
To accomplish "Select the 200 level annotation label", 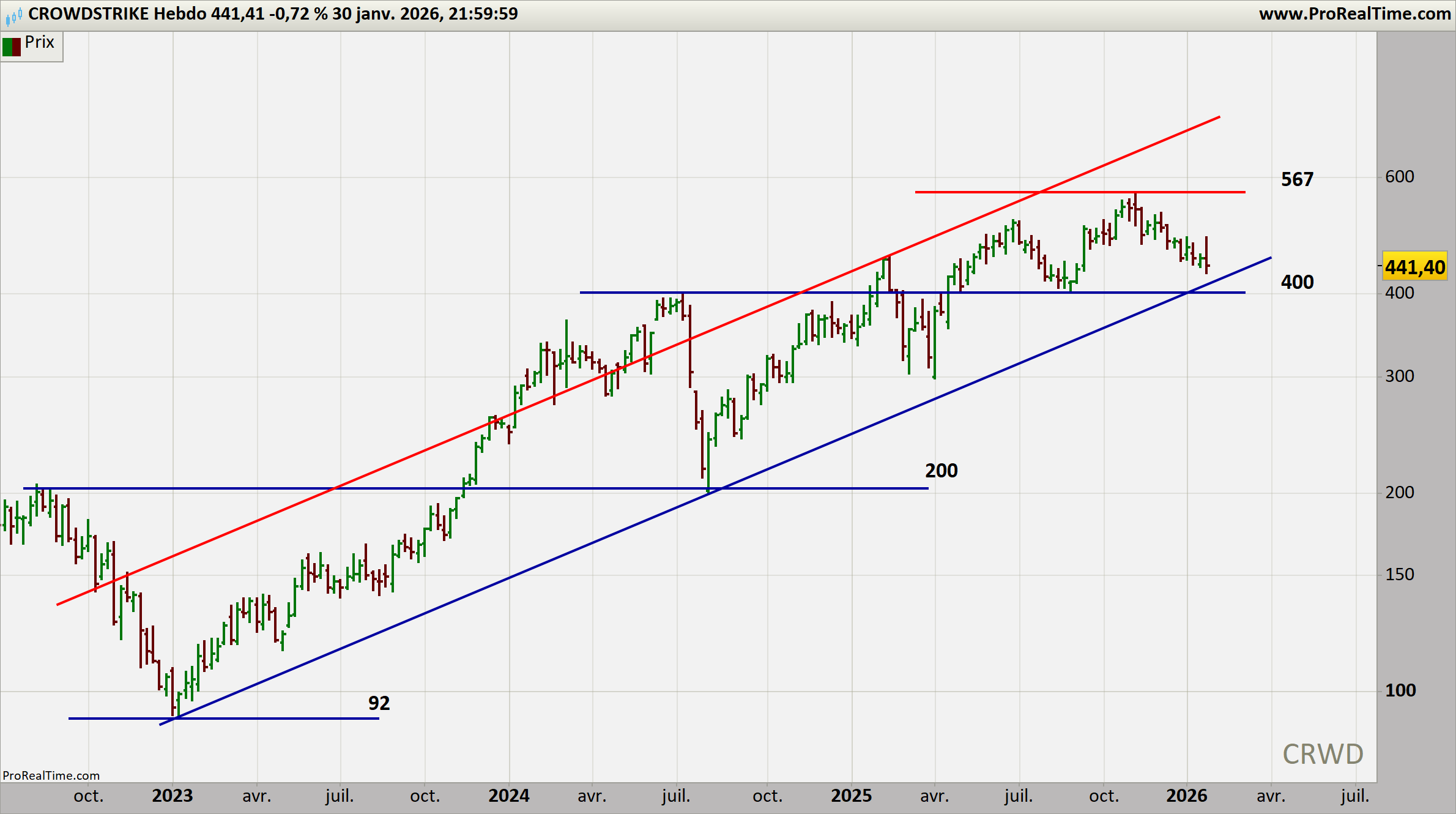I will (x=941, y=471).
